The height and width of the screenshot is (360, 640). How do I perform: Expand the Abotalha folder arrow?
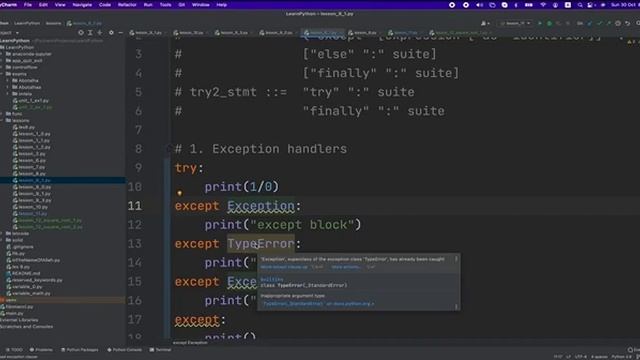click(7, 80)
